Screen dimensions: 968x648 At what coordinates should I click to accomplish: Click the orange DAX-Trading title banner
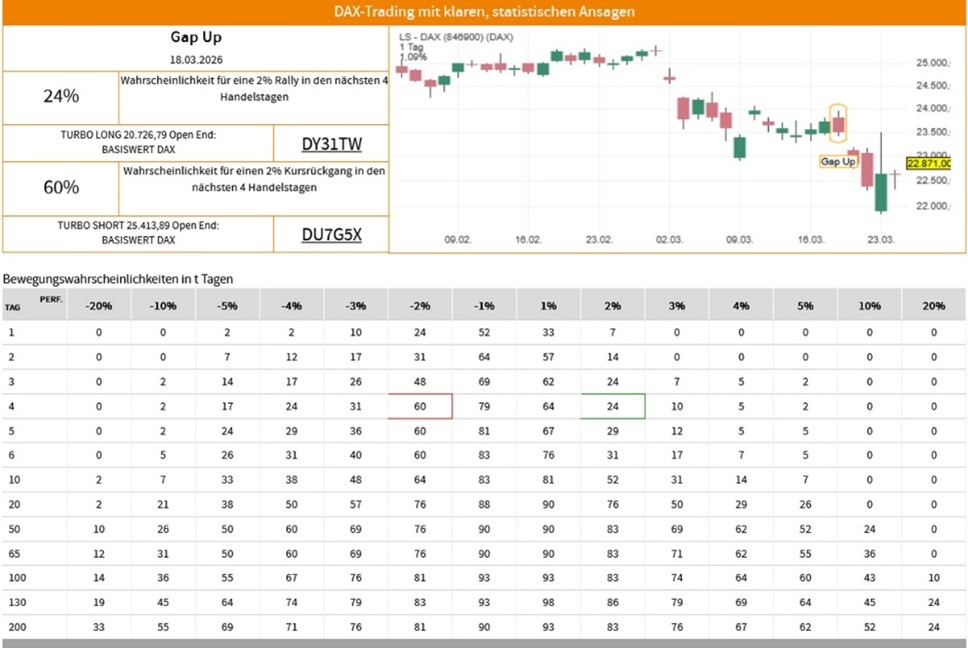coord(484,12)
